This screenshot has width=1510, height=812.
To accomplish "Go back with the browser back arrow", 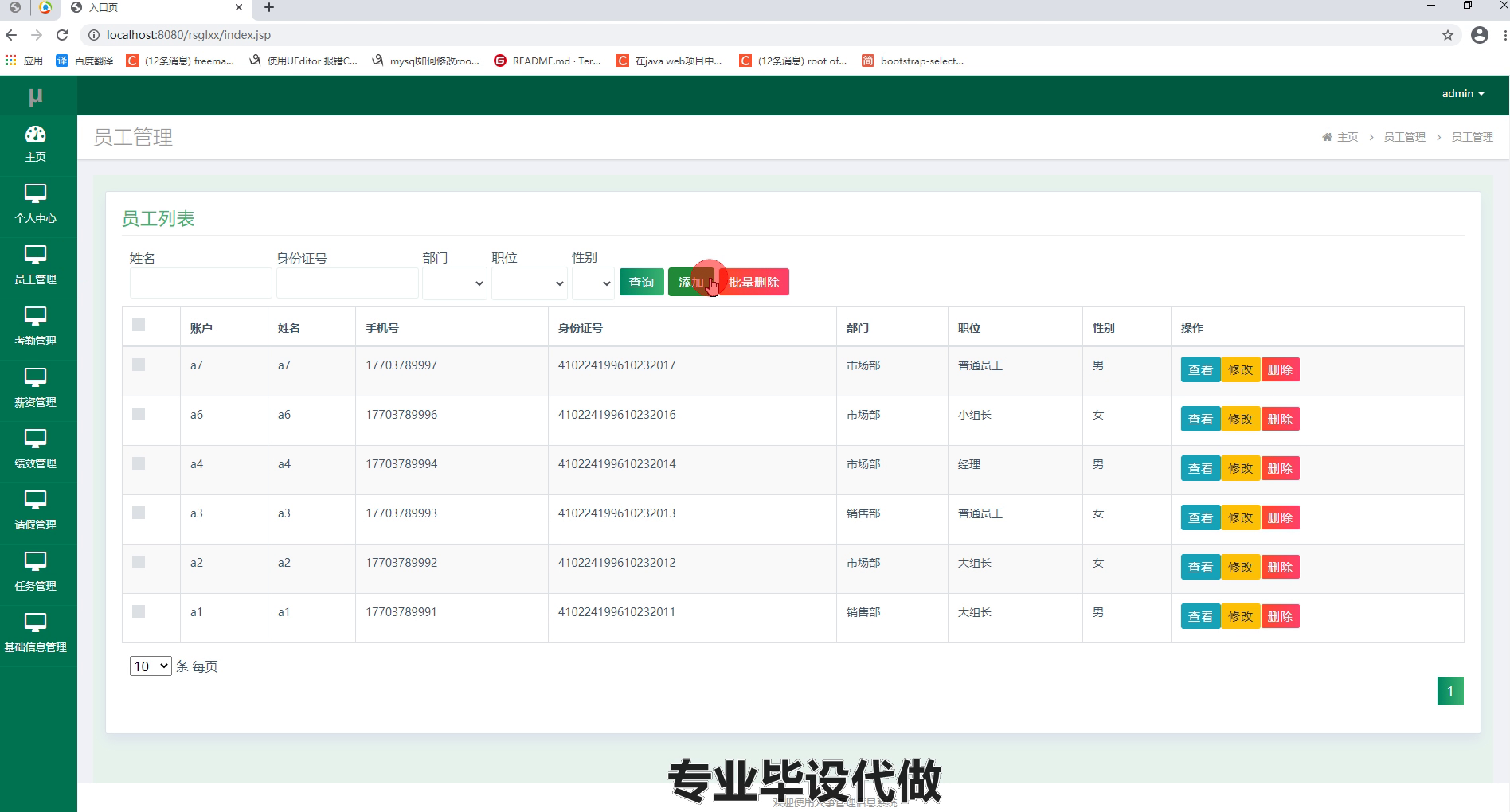I will pyautogui.click(x=11, y=35).
